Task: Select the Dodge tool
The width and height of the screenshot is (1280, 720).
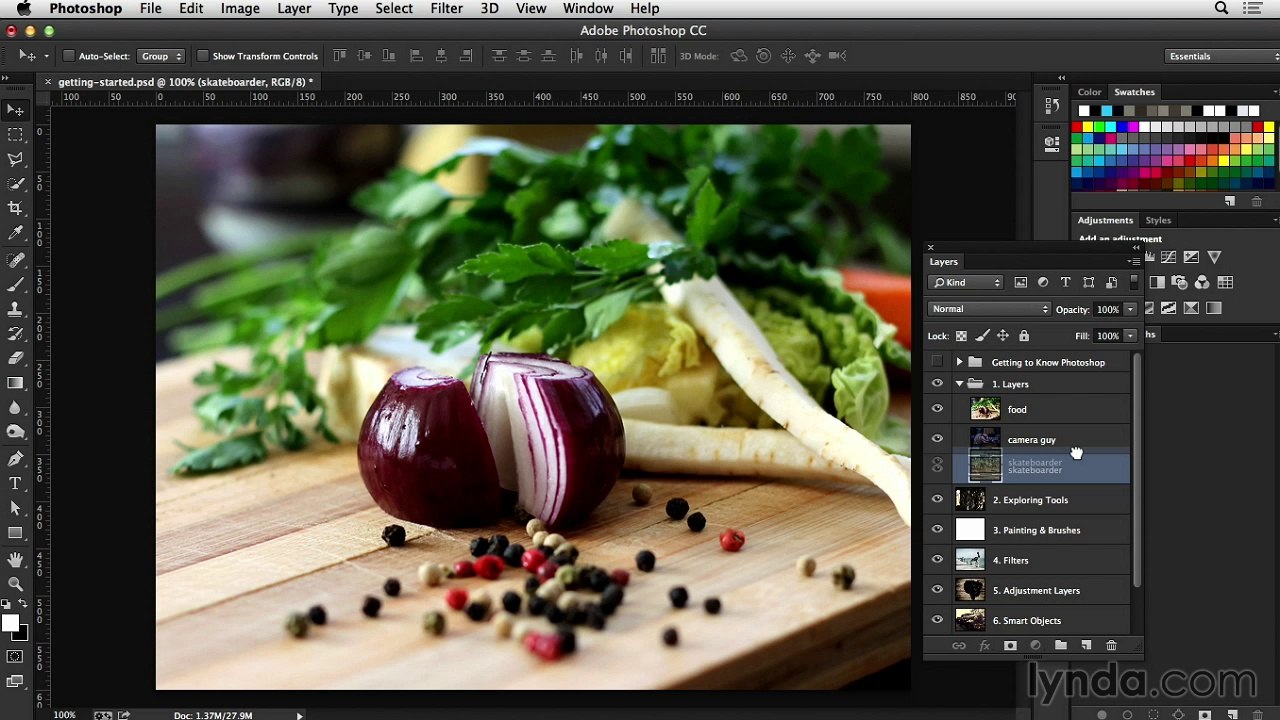Action: click(15, 432)
